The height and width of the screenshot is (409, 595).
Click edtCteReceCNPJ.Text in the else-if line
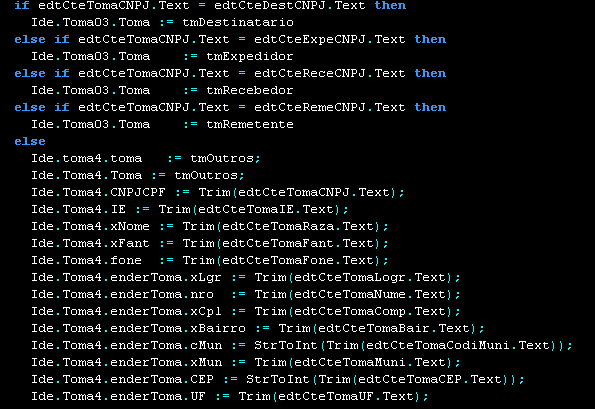pos(330,73)
